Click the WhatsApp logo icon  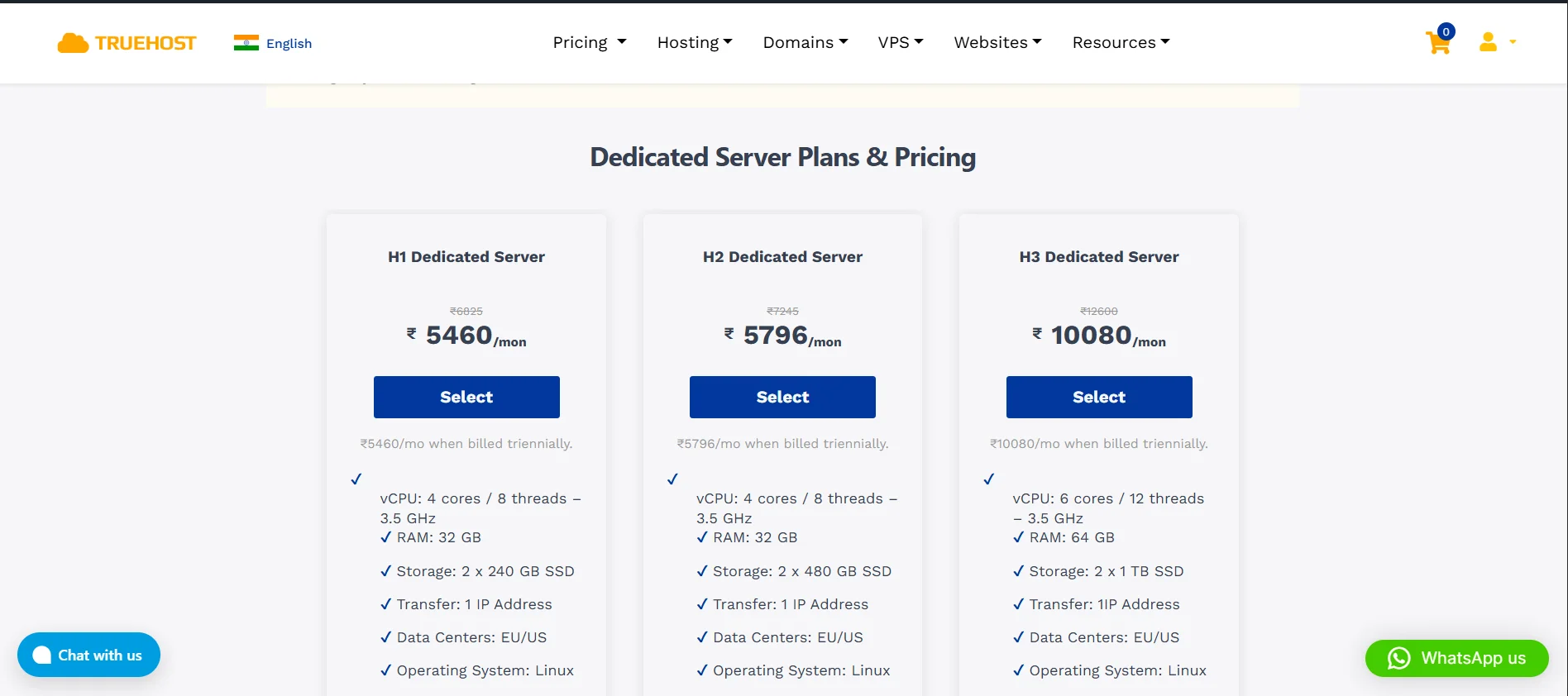pos(1398,658)
